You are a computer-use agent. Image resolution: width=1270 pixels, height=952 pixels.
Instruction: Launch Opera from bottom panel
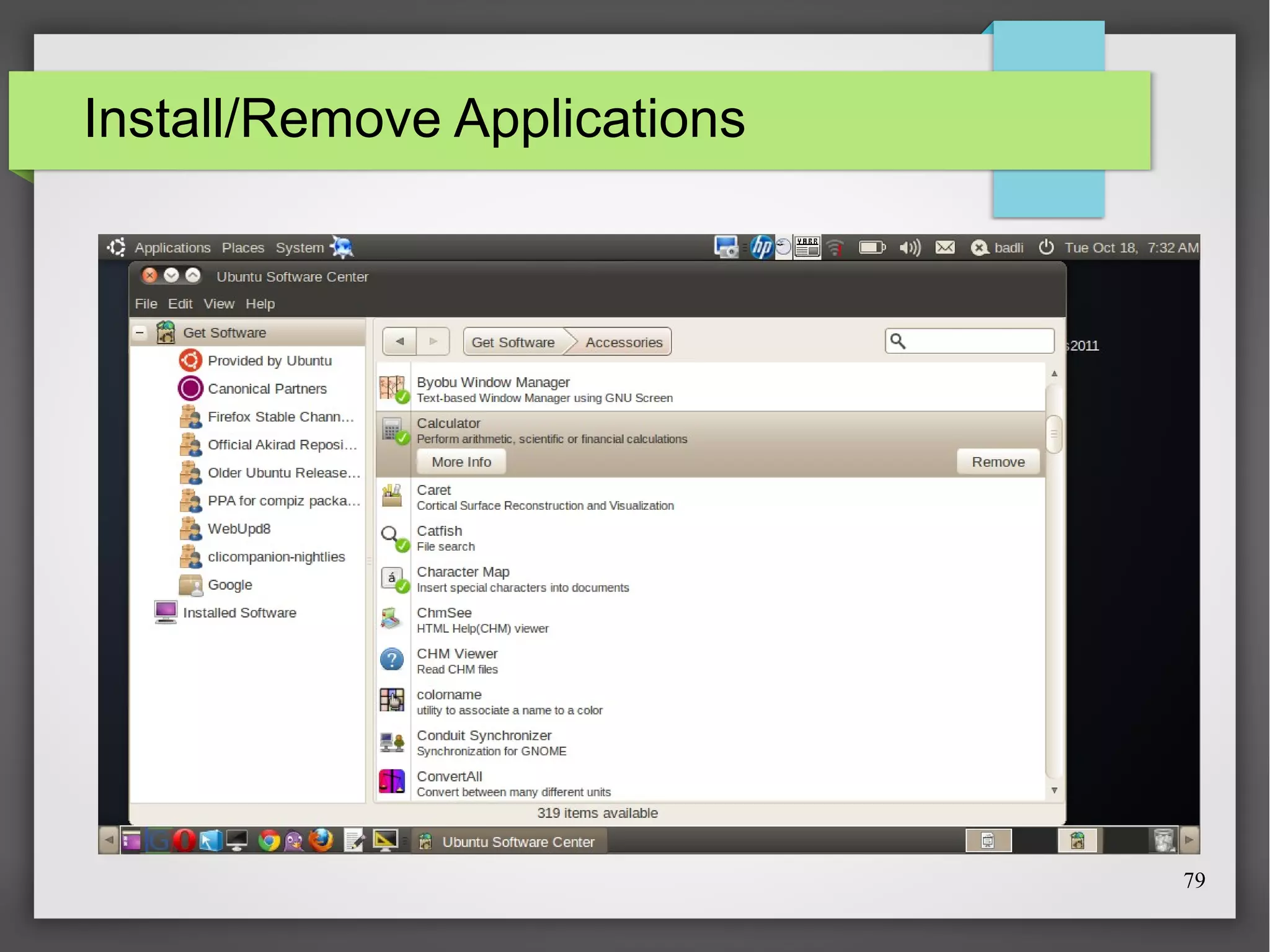(x=184, y=841)
